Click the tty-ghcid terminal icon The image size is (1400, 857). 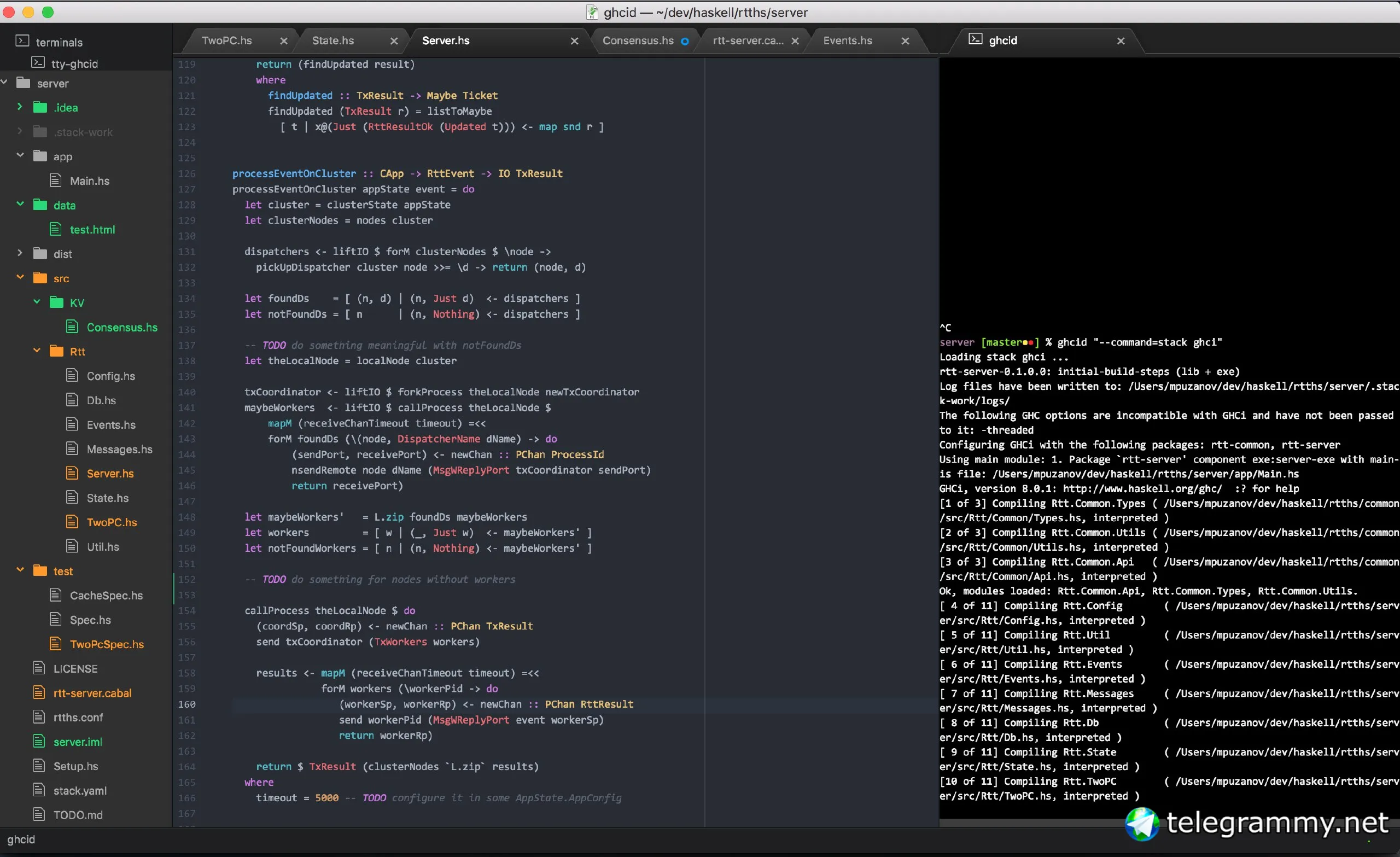click(38, 62)
